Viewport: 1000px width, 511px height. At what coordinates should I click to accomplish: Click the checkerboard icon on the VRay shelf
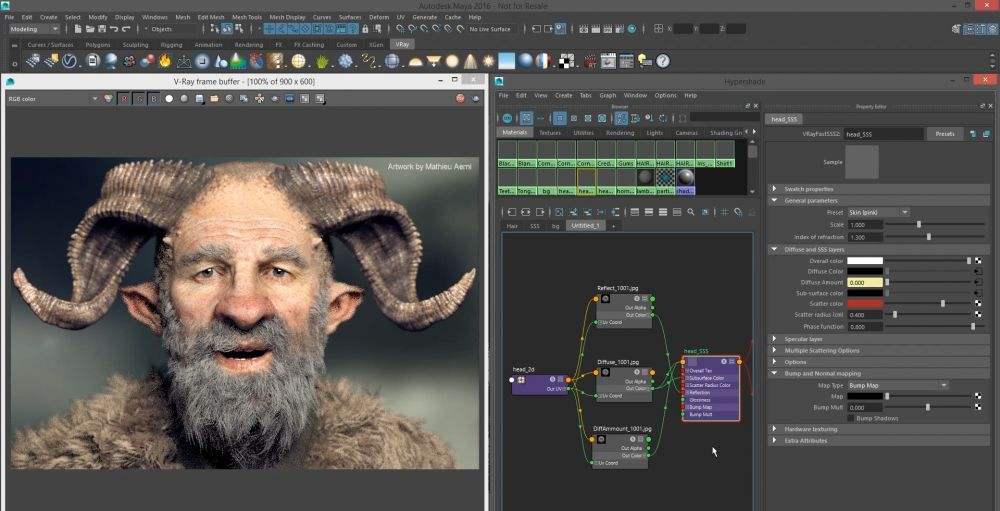566,61
